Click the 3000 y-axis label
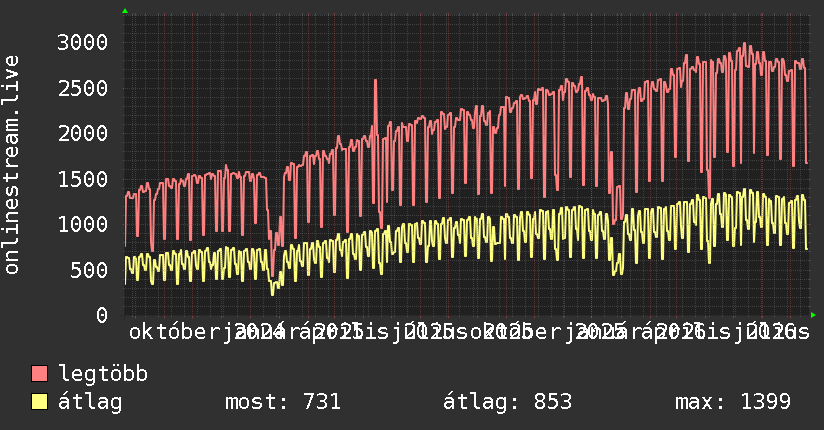Viewport: 824px width, 430px height. coord(83,43)
